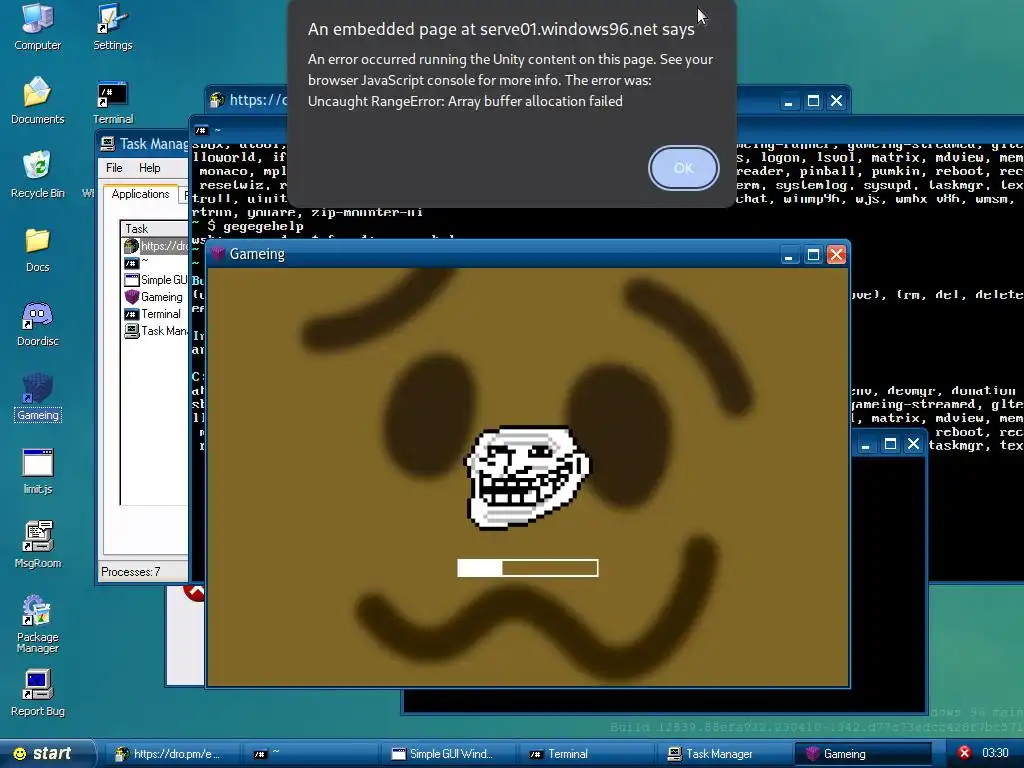Launch the Terminal desktop shortcut

point(112,102)
